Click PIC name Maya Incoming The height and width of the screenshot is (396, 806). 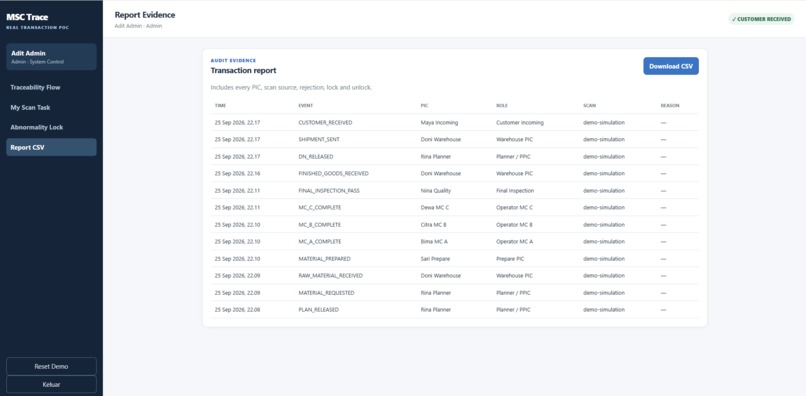point(439,122)
